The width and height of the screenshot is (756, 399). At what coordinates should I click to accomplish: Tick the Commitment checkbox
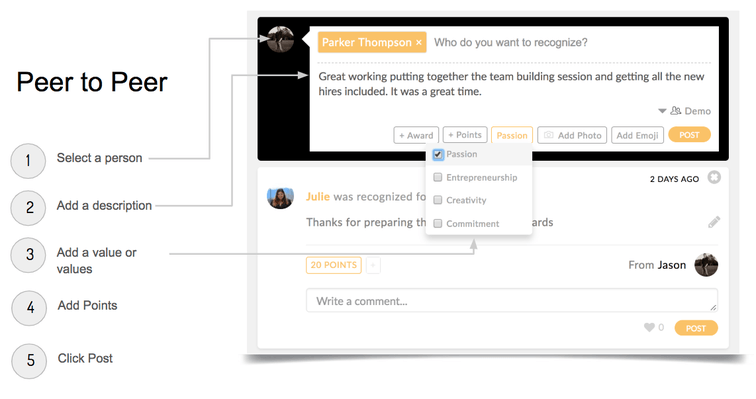[438, 224]
